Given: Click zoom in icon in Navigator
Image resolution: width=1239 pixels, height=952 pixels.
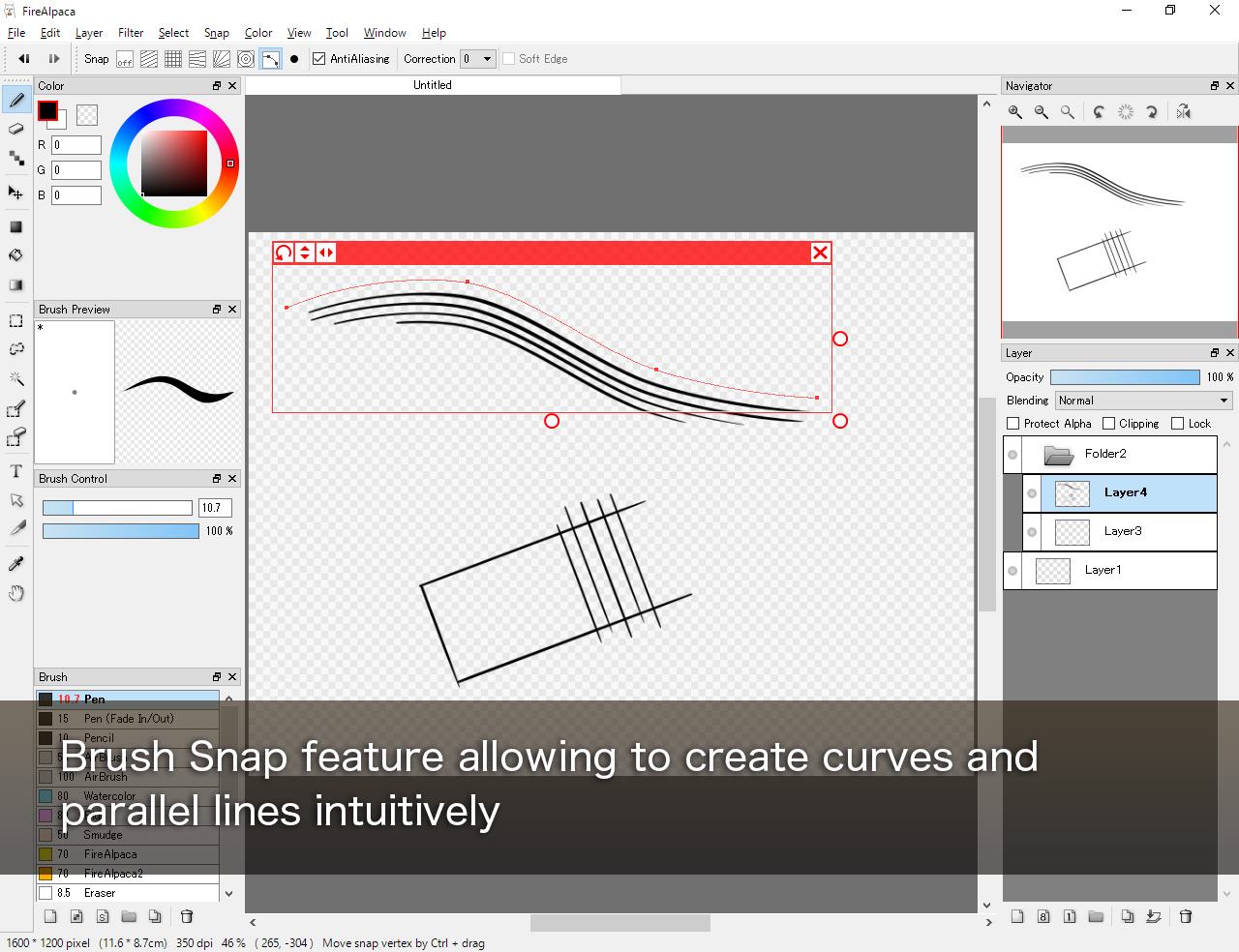Looking at the screenshot, I should (1015, 112).
